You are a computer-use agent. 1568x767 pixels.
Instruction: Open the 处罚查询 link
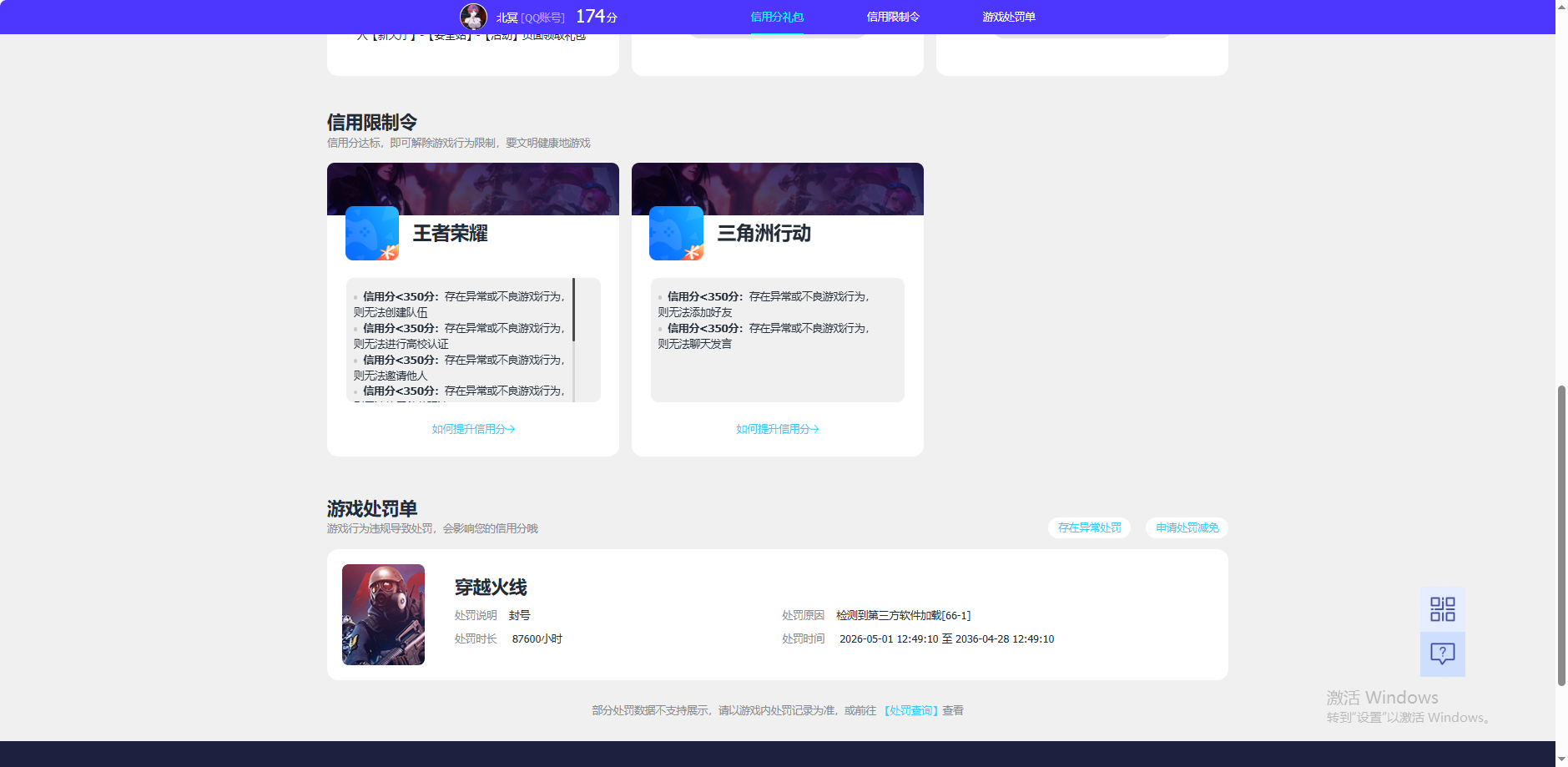coord(911,710)
